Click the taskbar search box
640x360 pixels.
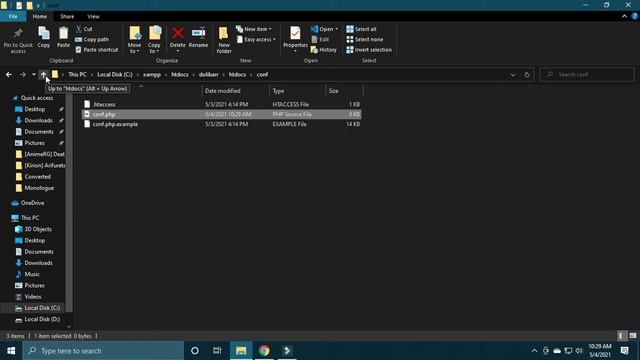pyautogui.click(x=103, y=351)
